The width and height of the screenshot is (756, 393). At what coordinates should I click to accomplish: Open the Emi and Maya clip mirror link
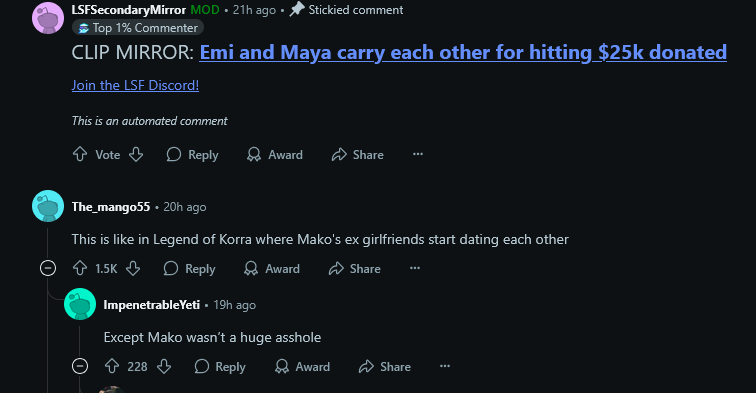[x=463, y=53]
